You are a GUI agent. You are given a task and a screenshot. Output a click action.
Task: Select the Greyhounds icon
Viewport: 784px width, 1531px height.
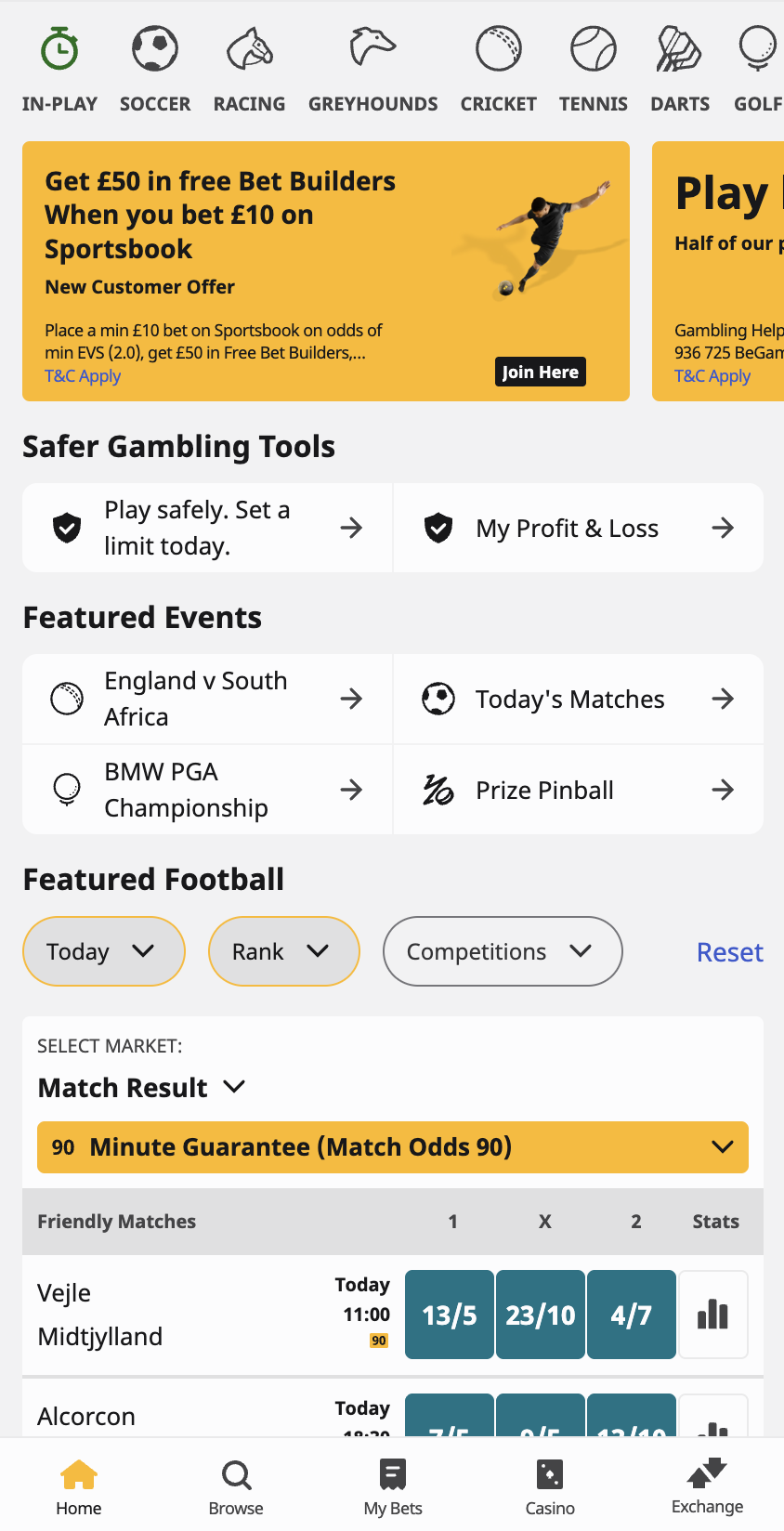372,49
